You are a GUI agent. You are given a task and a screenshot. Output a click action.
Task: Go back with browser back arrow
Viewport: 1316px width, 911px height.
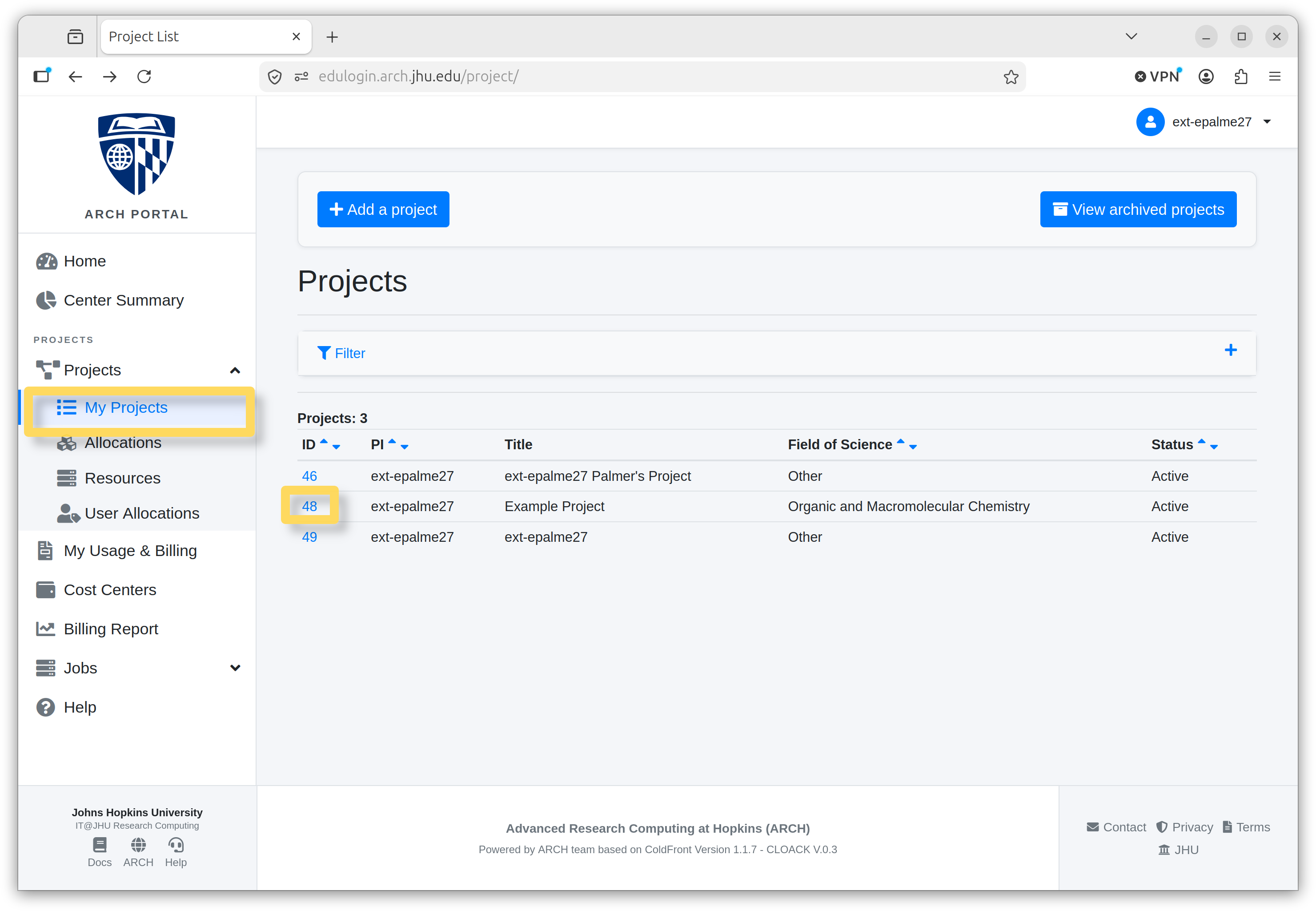click(x=75, y=77)
